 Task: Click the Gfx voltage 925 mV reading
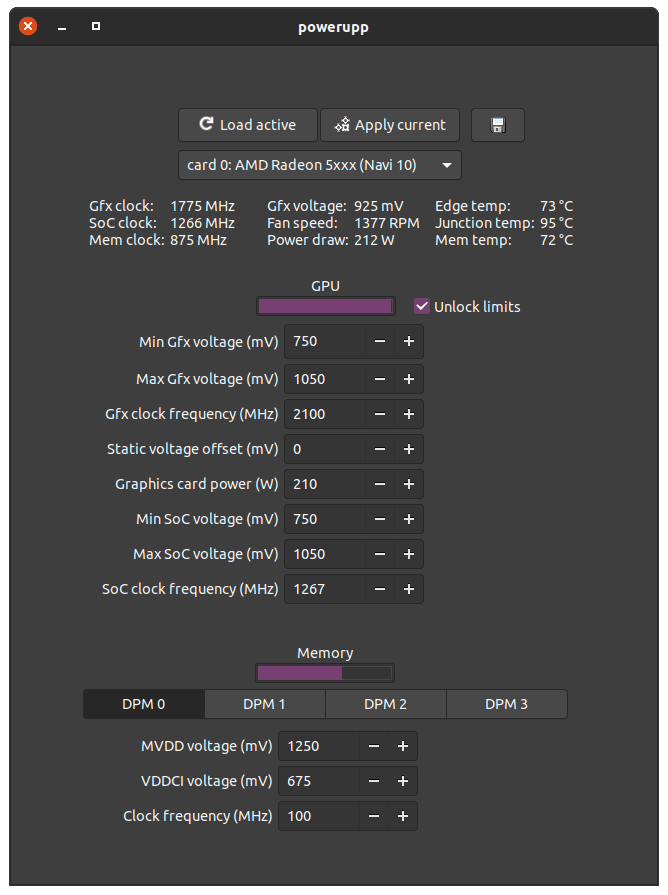point(335,206)
